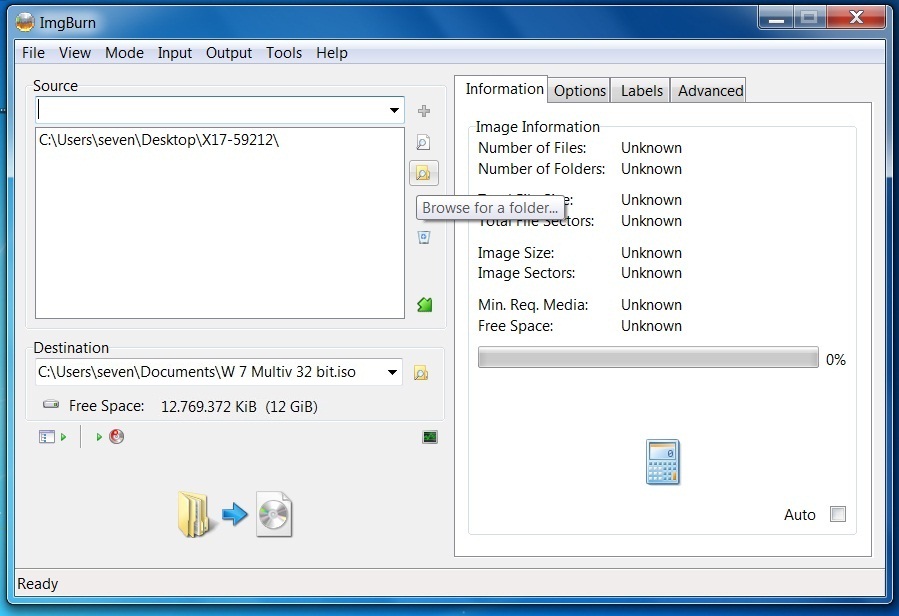The image size is (899, 616).
Task: Click the Image Size Unknown value
Action: point(651,253)
